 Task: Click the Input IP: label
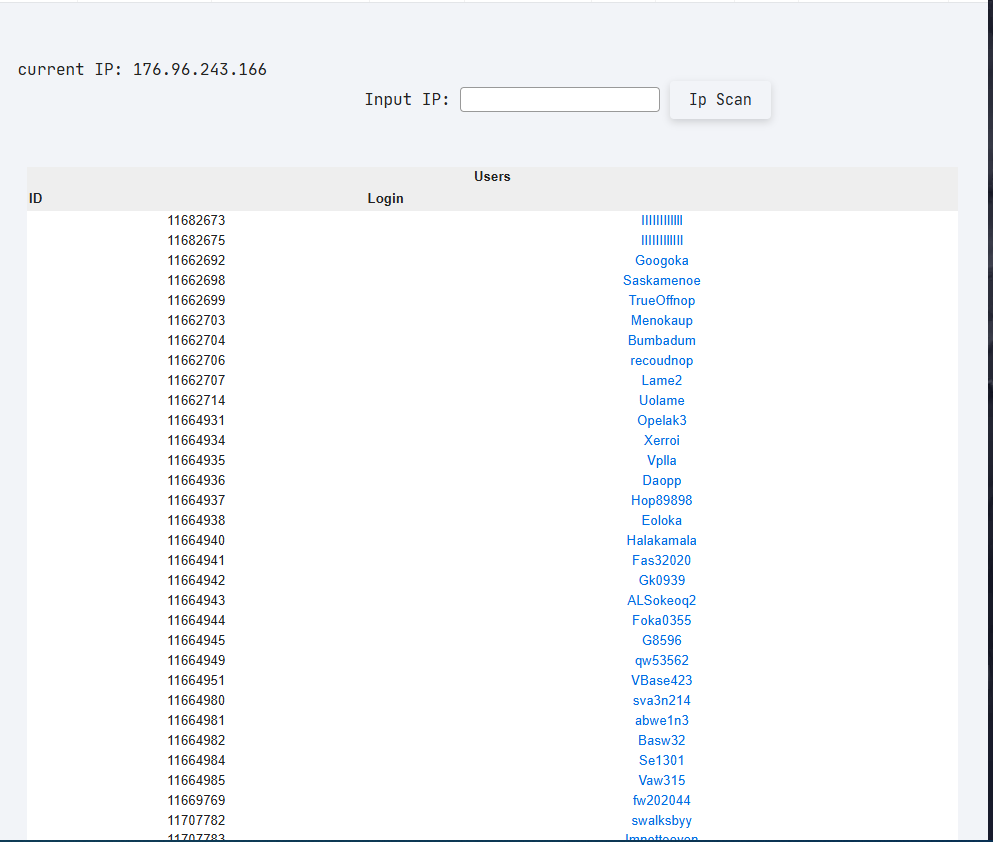407,100
